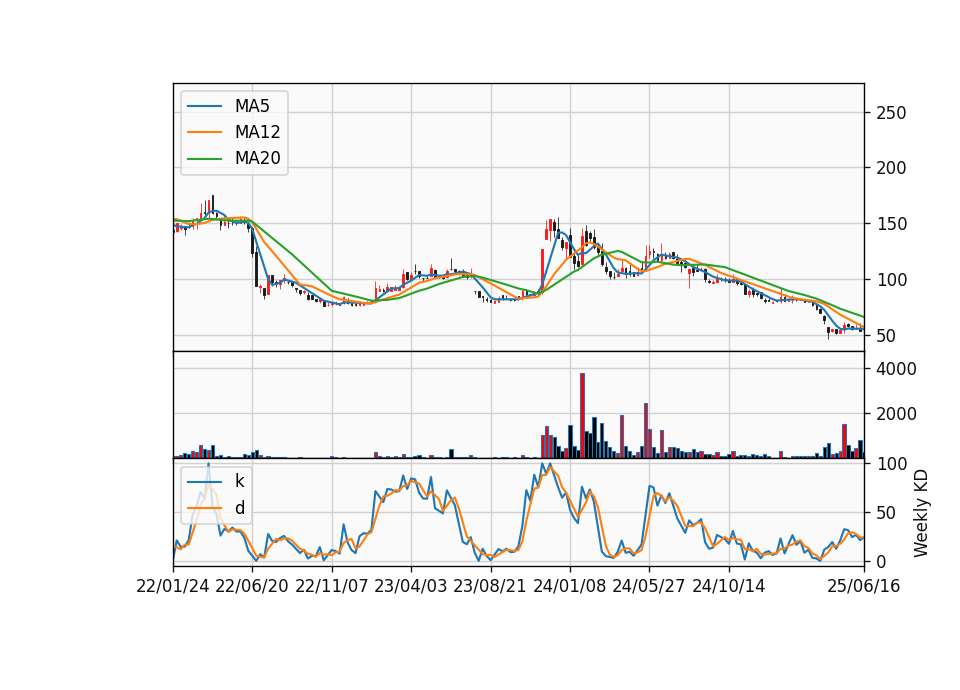Click the 22/01/24 date axis label

173,587
